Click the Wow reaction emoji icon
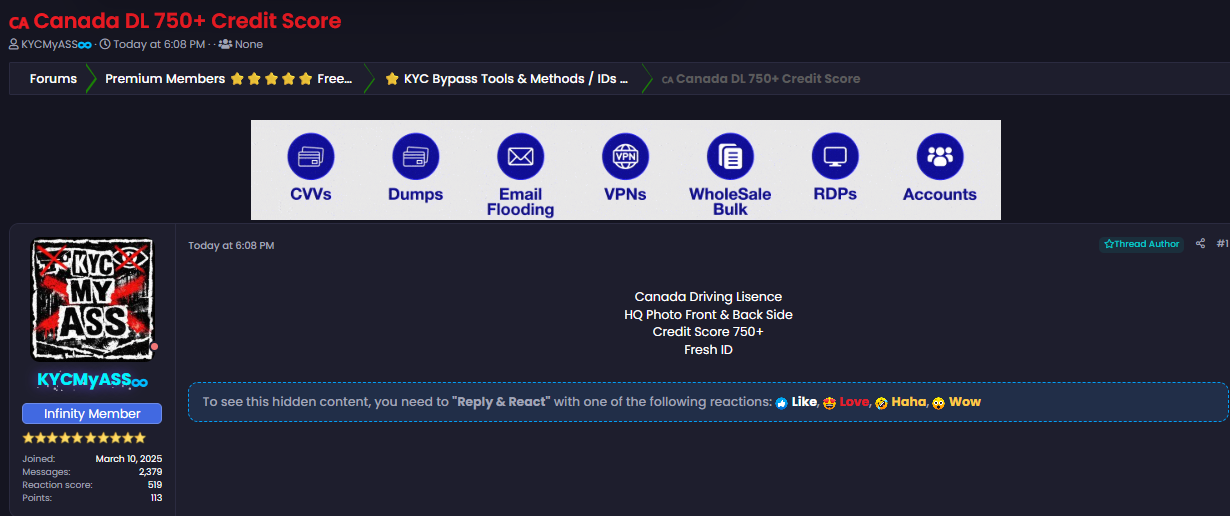Image resolution: width=1230 pixels, height=516 pixels. (x=938, y=402)
